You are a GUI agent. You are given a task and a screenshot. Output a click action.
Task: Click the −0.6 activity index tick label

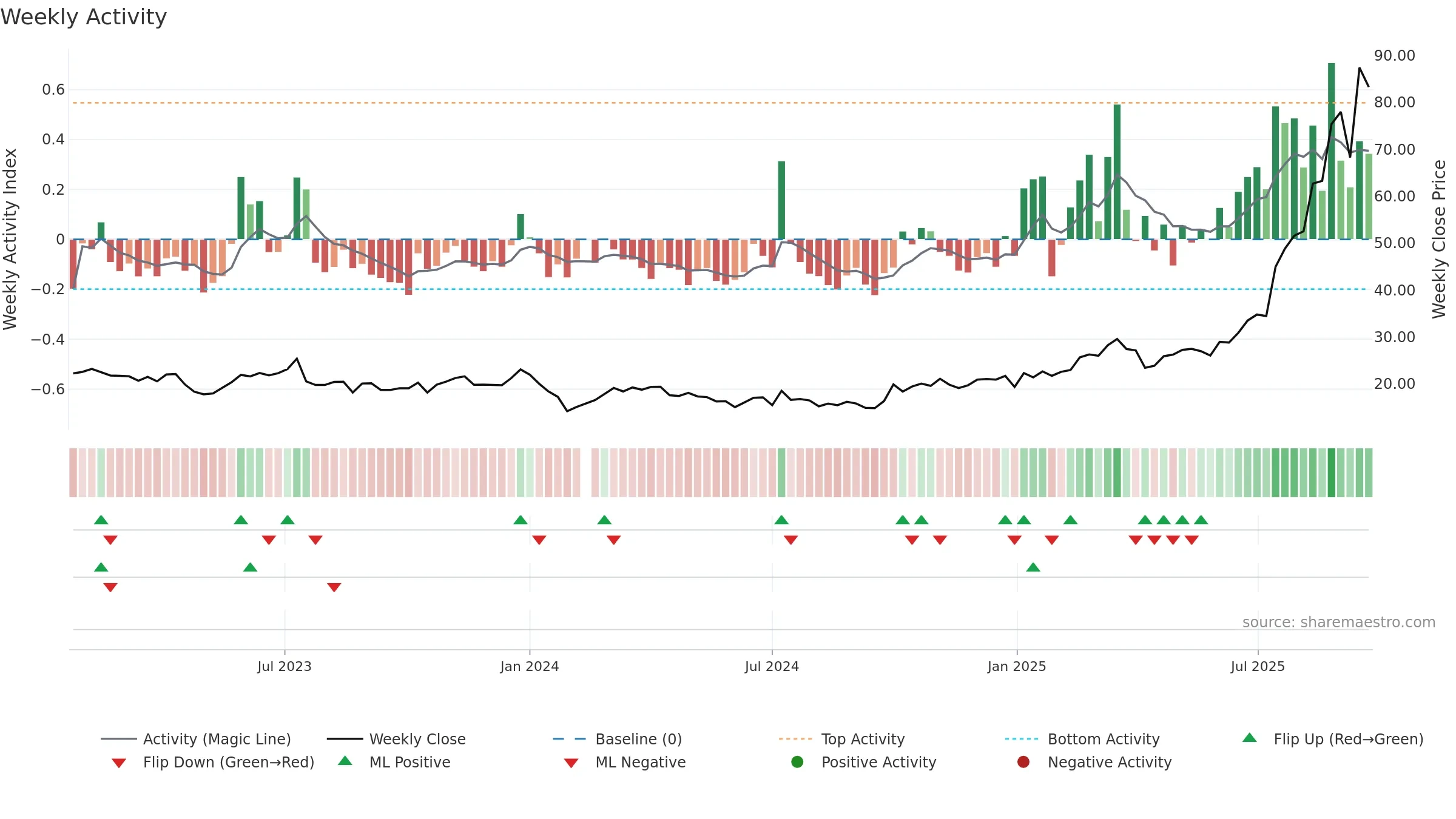pyautogui.click(x=48, y=389)
